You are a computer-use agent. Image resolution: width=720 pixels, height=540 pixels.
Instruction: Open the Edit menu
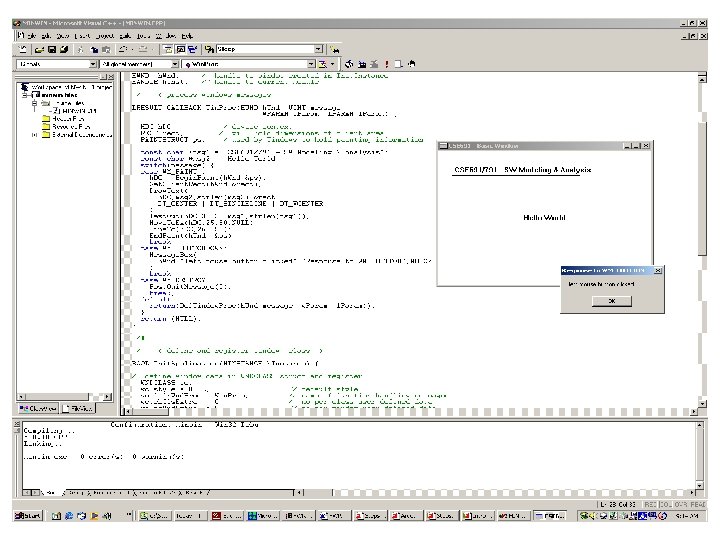pos(46,36)
